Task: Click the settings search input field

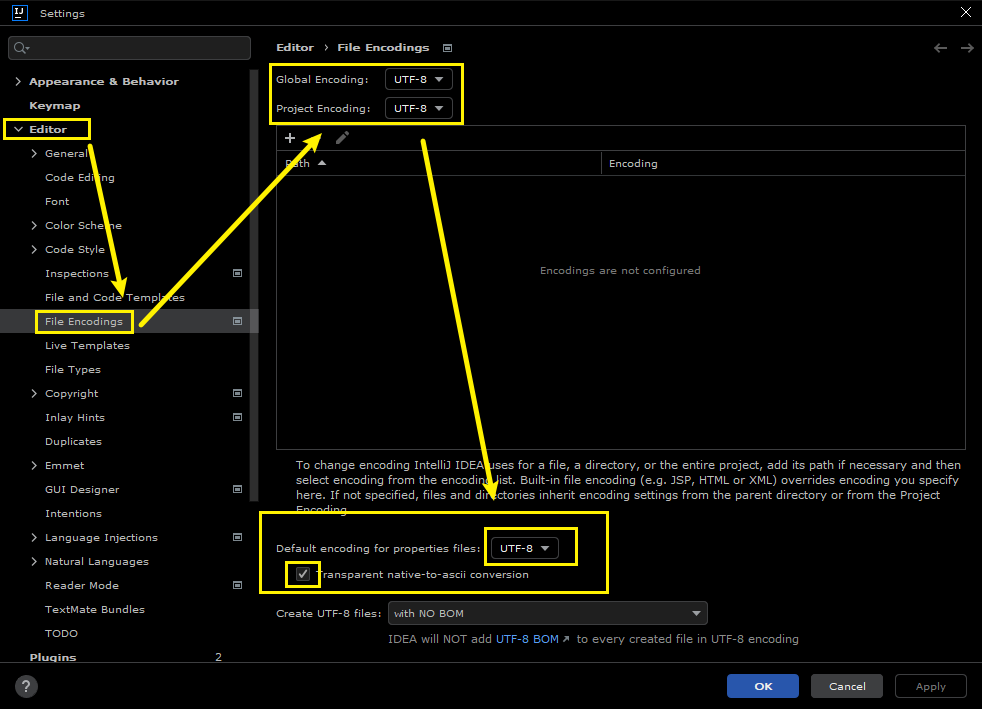Action: pos(130,48)
